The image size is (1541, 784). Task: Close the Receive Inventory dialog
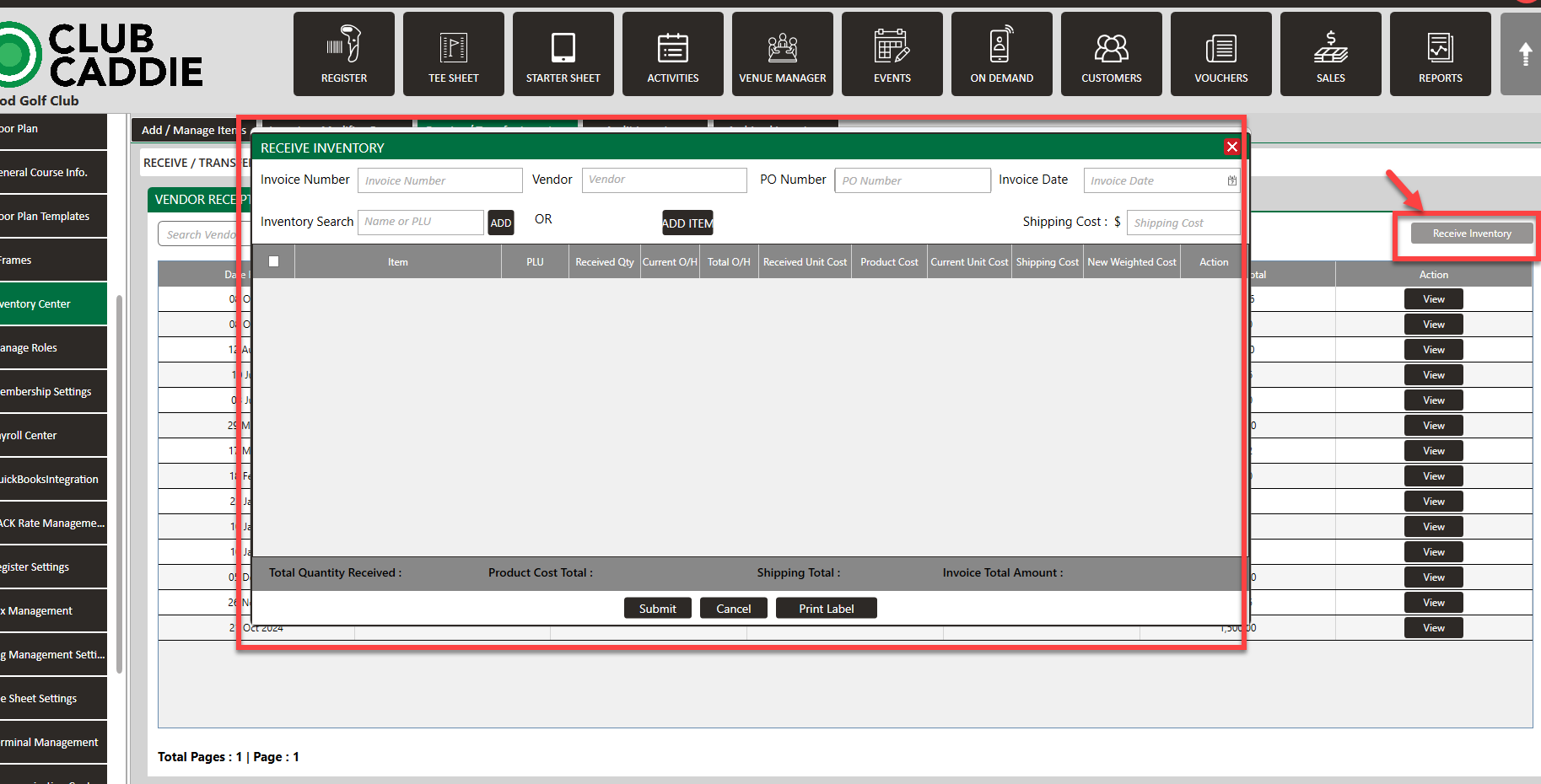pyautogui.click(x=1231, y=147)
